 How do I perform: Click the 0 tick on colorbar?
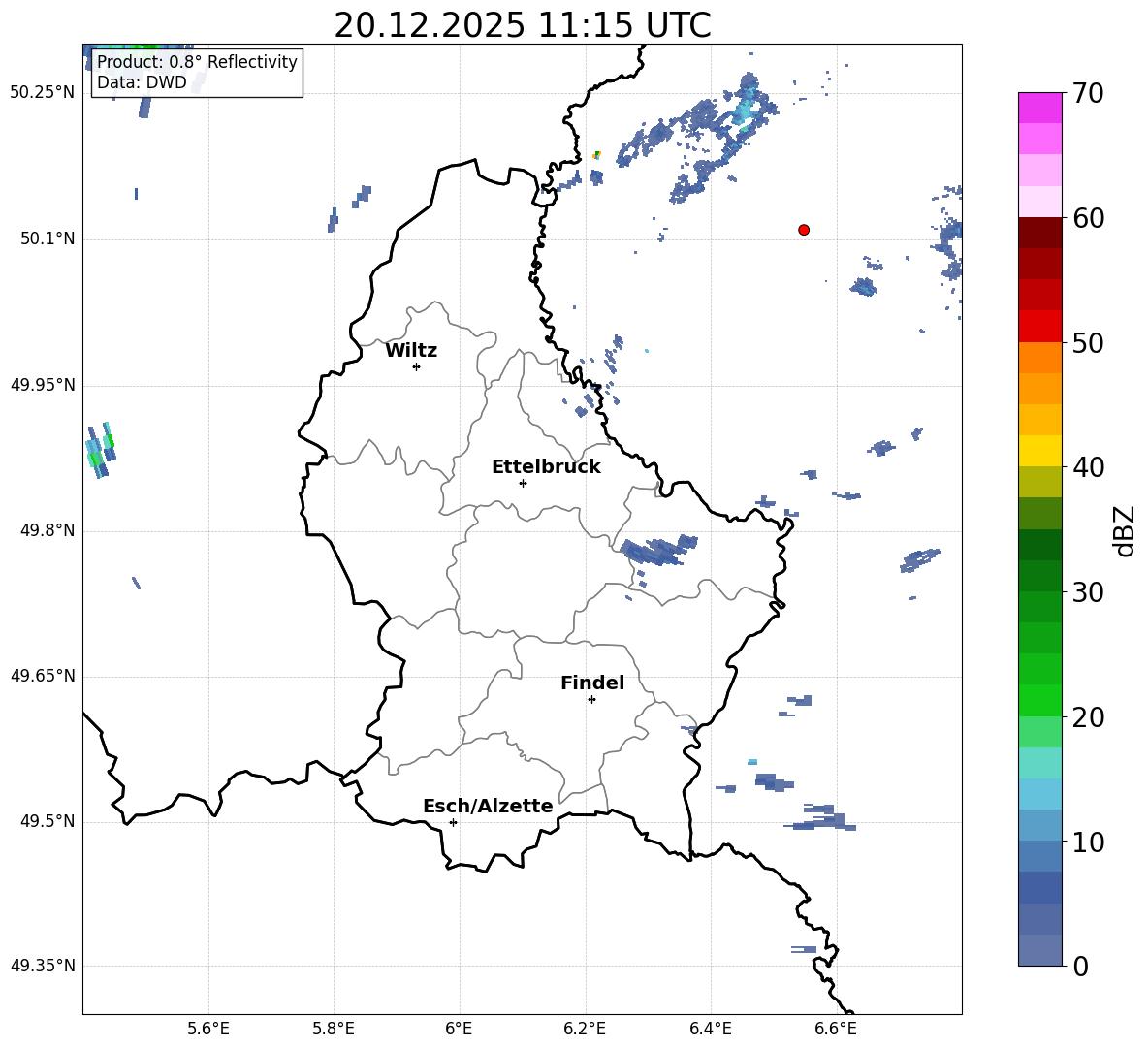coord(1080,966)
